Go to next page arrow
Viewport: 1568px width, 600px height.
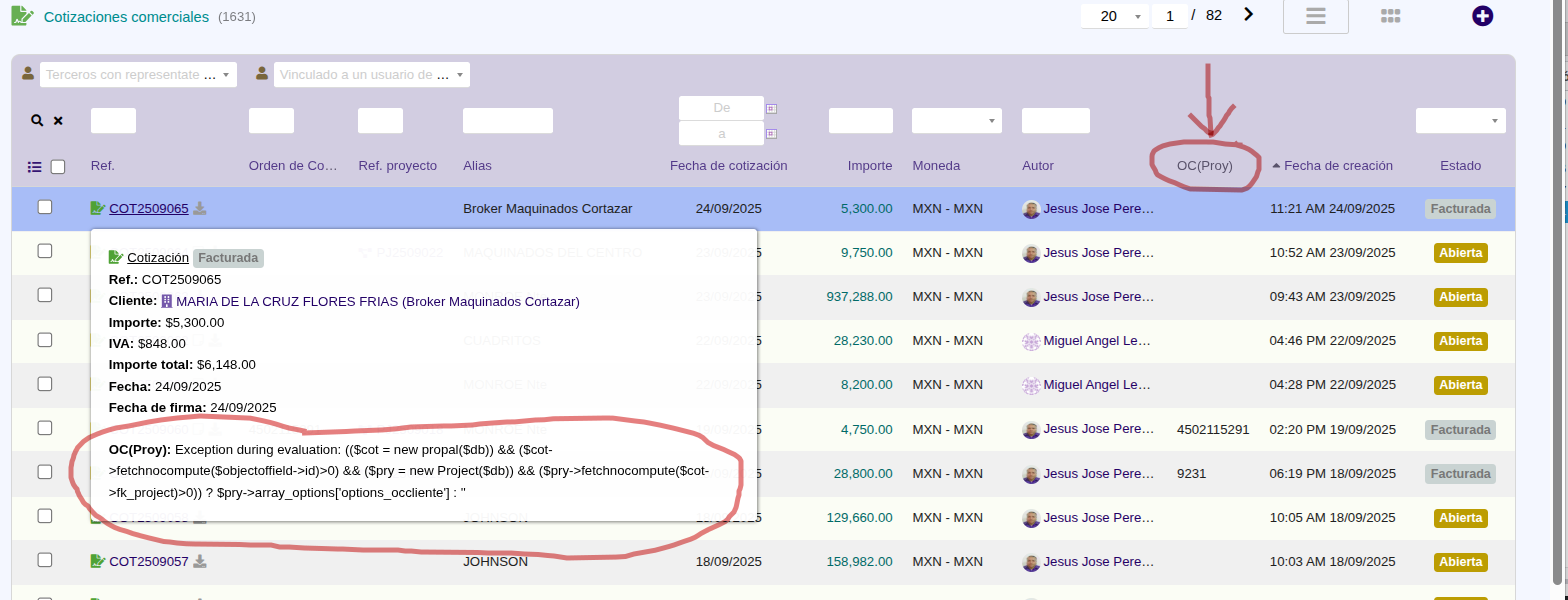[1248, 14]
